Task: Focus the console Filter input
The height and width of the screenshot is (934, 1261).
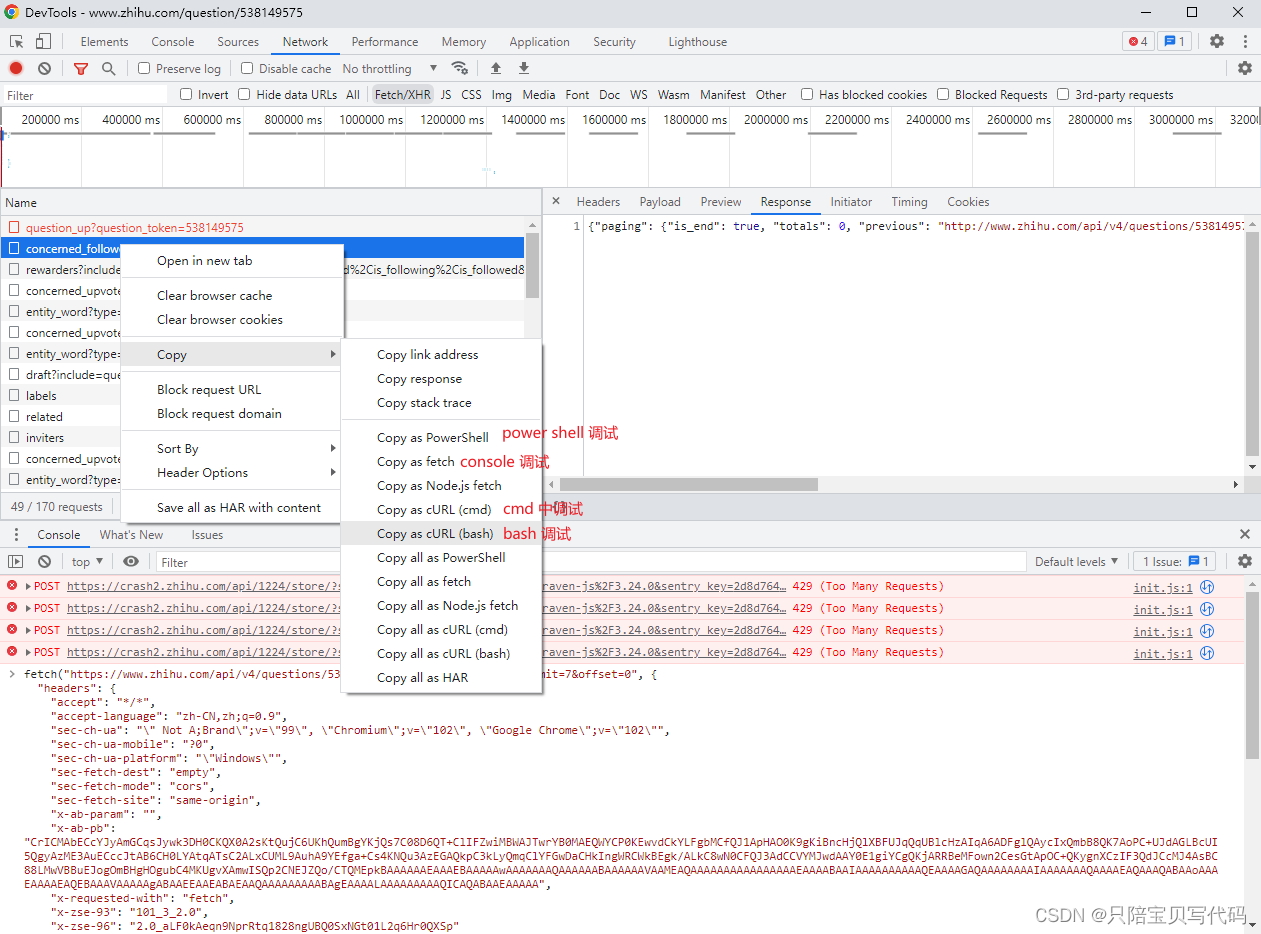Action: pos(592,562)
